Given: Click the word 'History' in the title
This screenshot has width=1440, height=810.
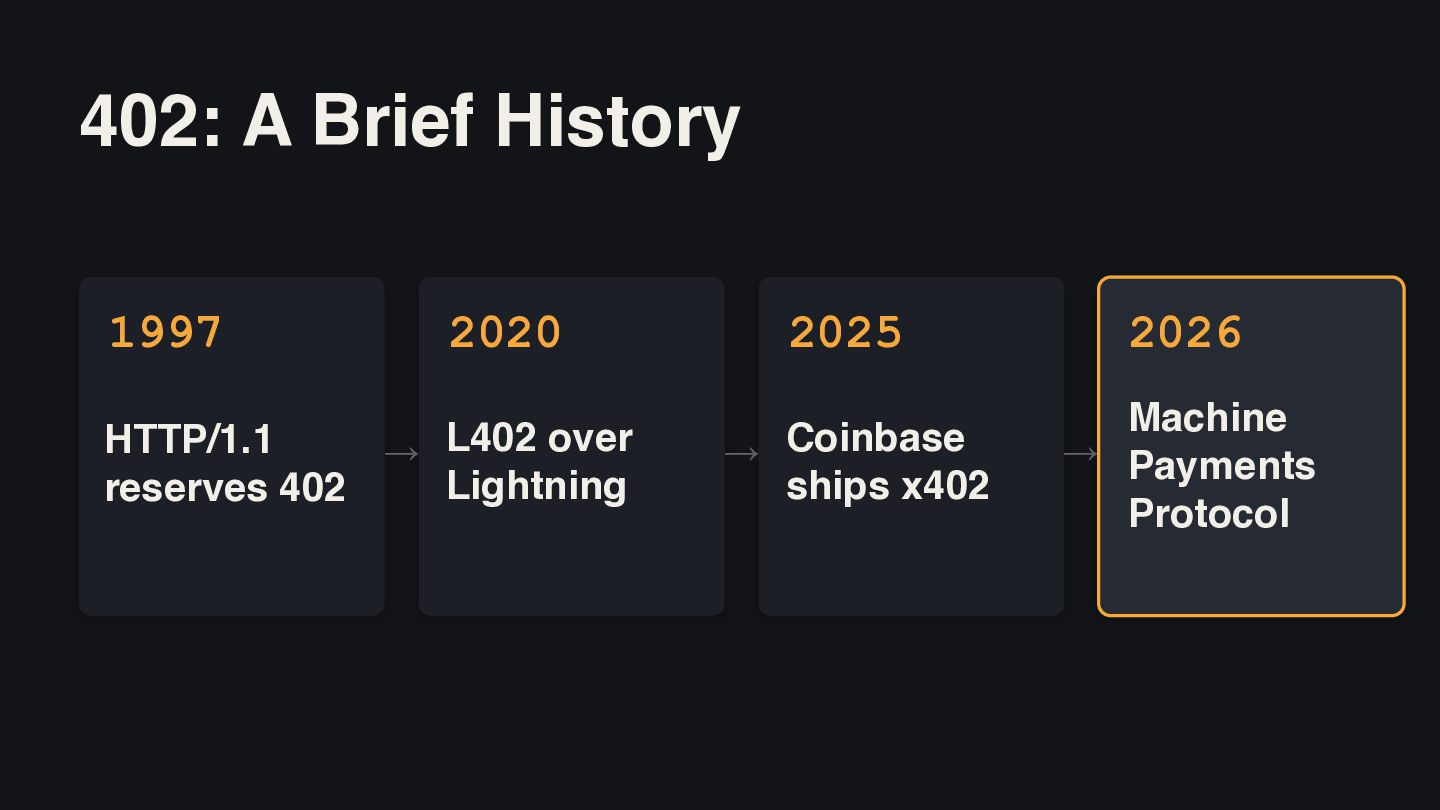Looking at the screenshot, I should tap(617, 122).
